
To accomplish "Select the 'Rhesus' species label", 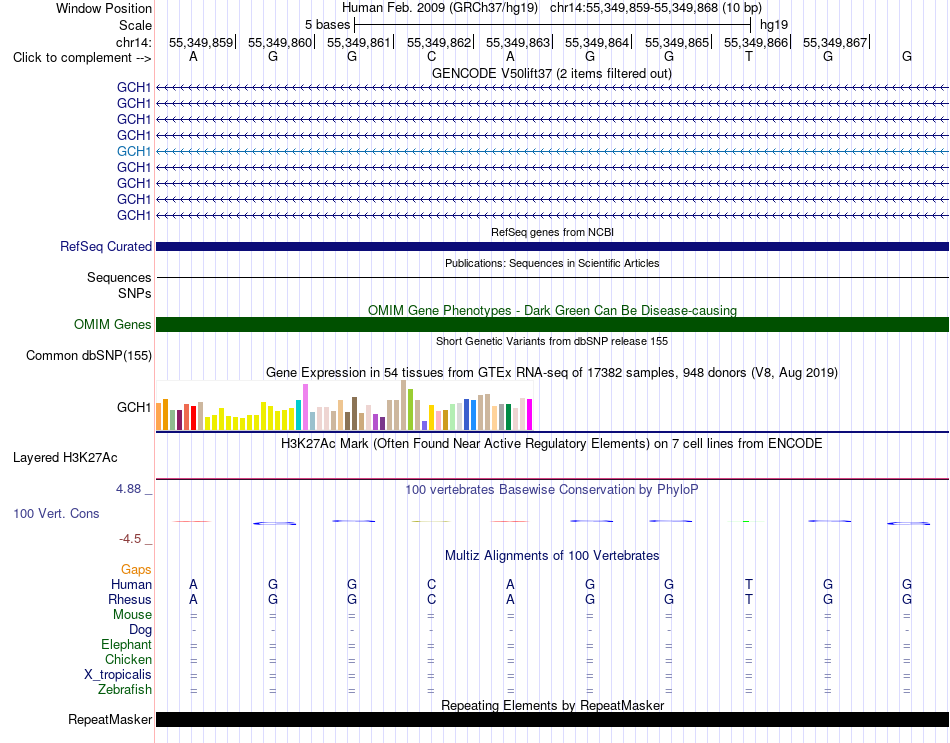I will pos(130,599).
